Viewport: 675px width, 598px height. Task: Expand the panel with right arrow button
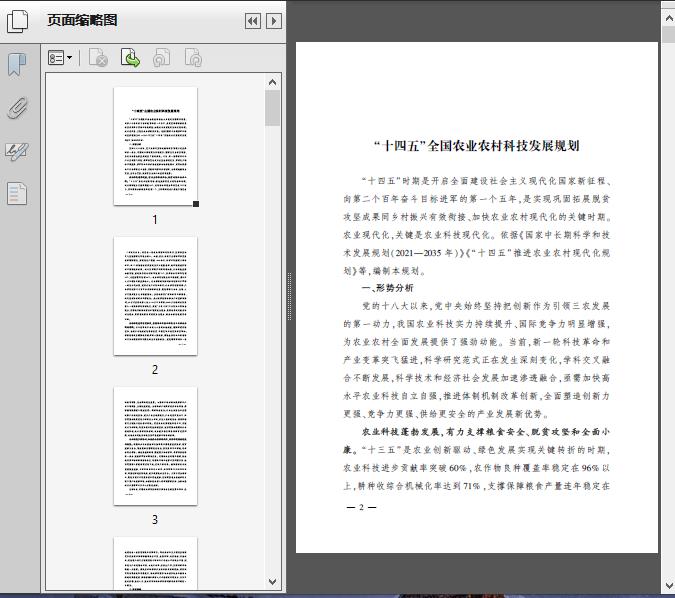274,21
